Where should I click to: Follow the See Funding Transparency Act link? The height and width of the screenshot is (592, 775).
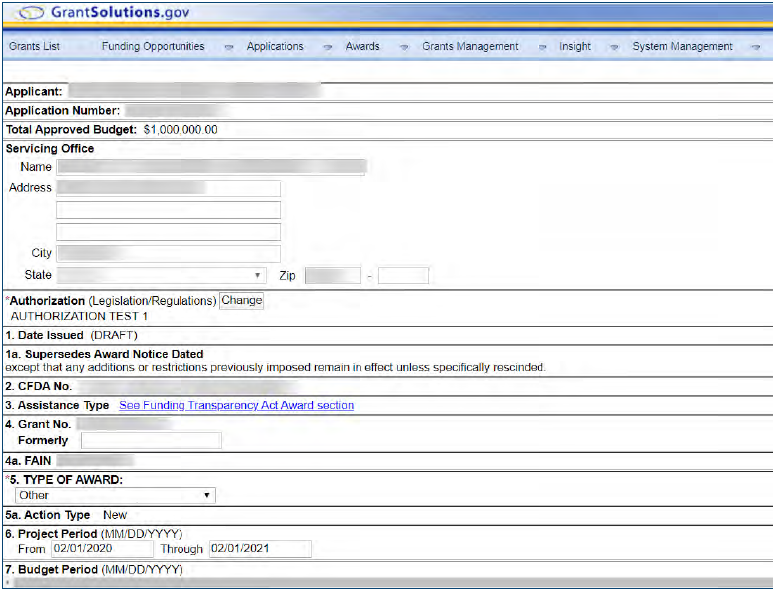pos(236,405)
